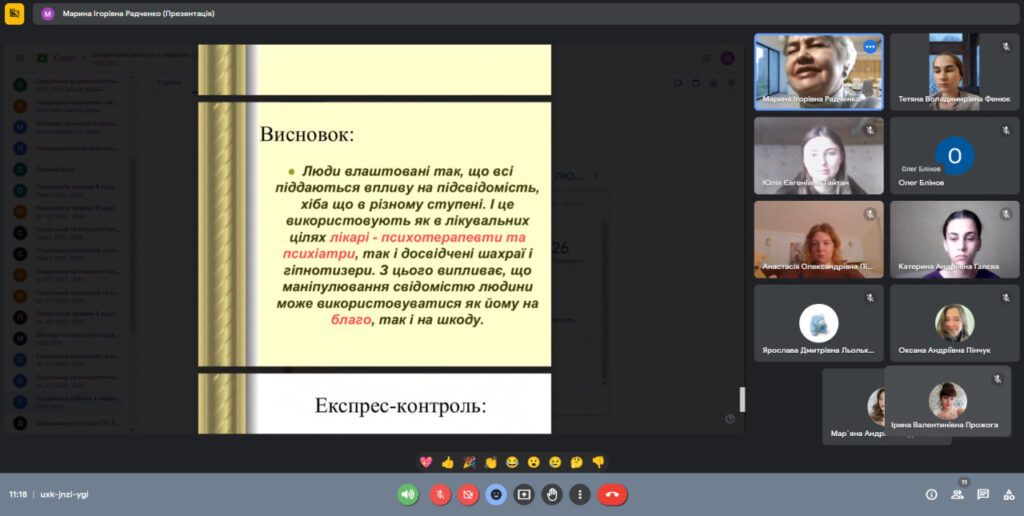Image resolution: width=1024 pixels, height=516 pixels.
Task: Raise hand using the hand icon
Action: pos(552,494)
